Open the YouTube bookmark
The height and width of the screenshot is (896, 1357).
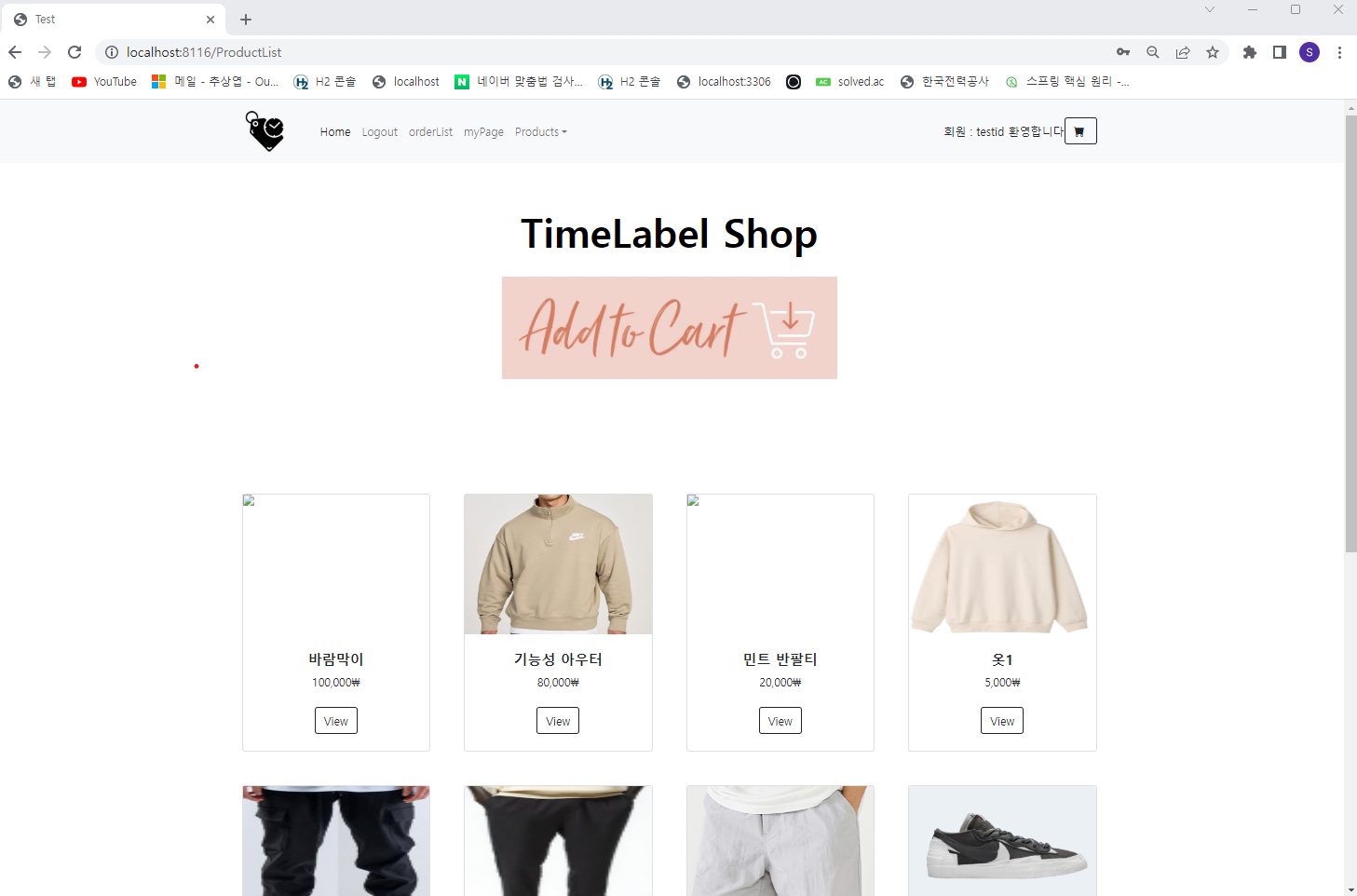pos(104,82)
